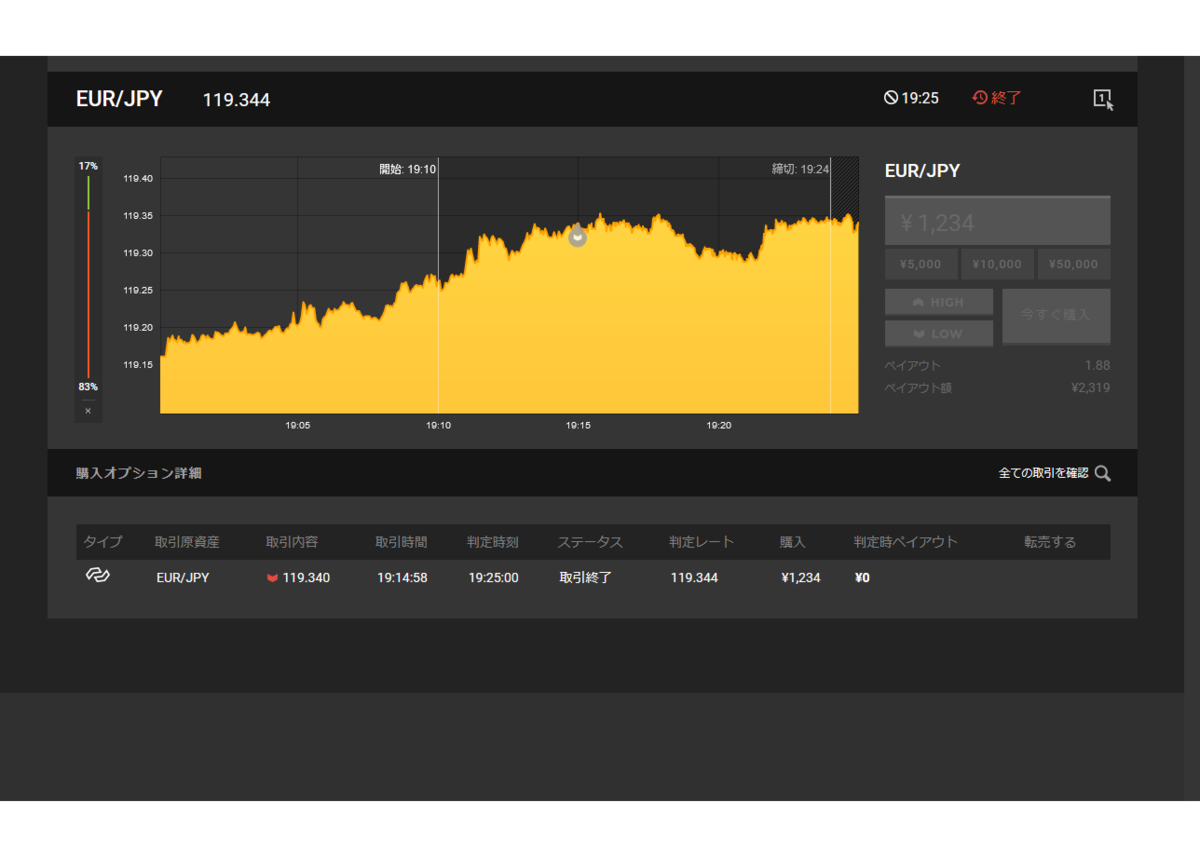
Task: Open the single-chart layout icon in the header
Action: (1103, 99)
